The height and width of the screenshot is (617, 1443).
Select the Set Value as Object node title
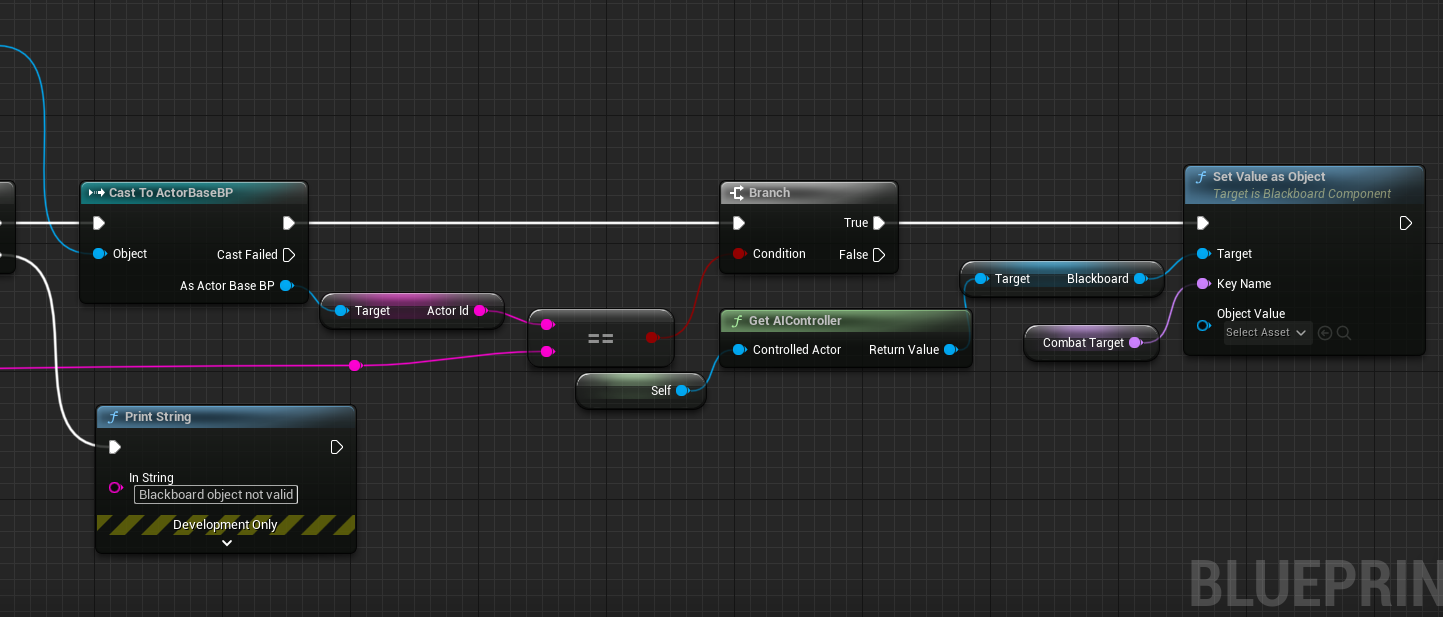click(x=1269, y=177)
